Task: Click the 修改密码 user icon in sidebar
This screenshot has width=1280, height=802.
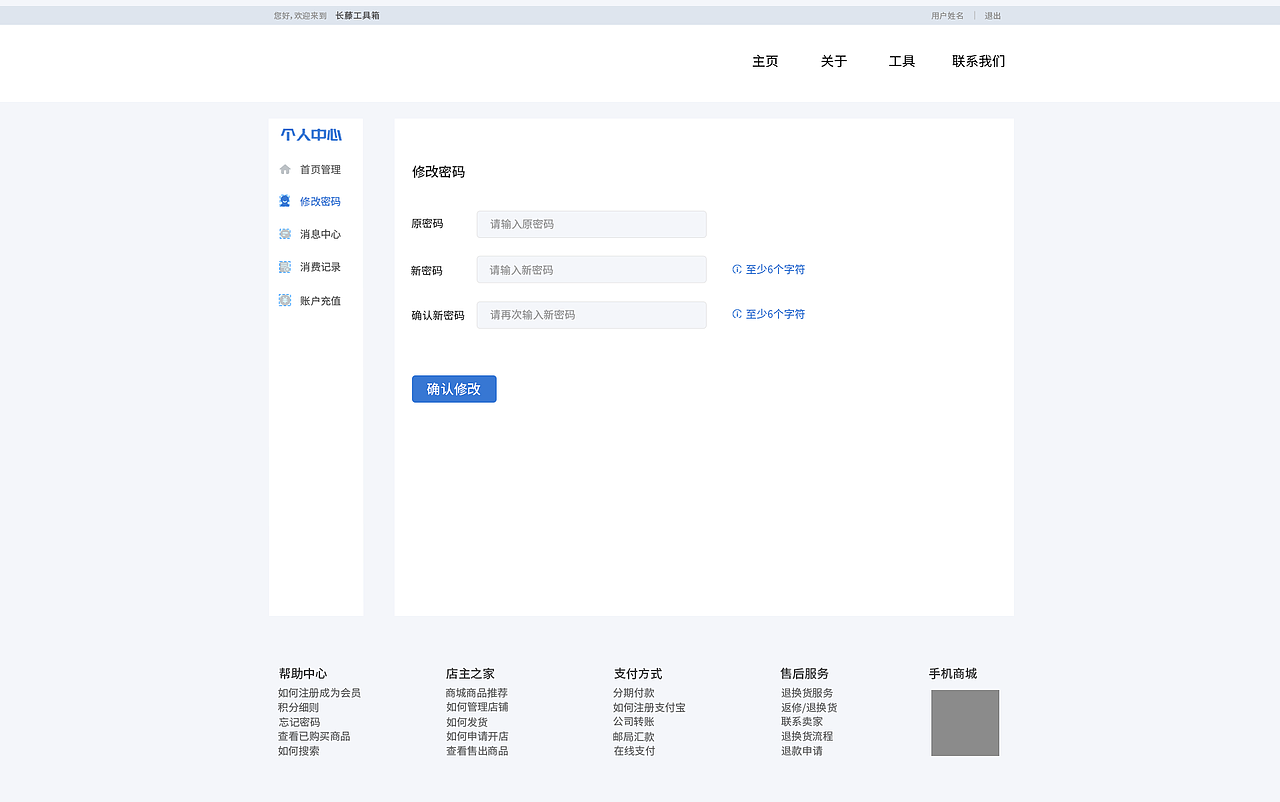Action: [x=285, y=201]
